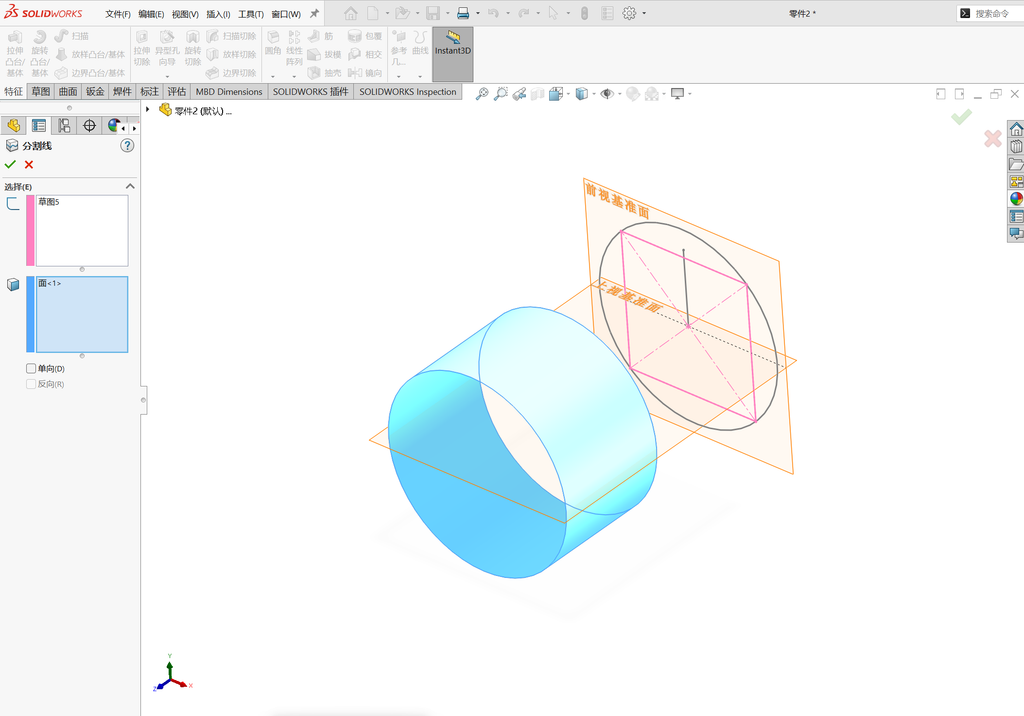The height and width of the screenshot is (716, 1024).
Task: Open the 工具(T) menu
Action: (251, 14)
